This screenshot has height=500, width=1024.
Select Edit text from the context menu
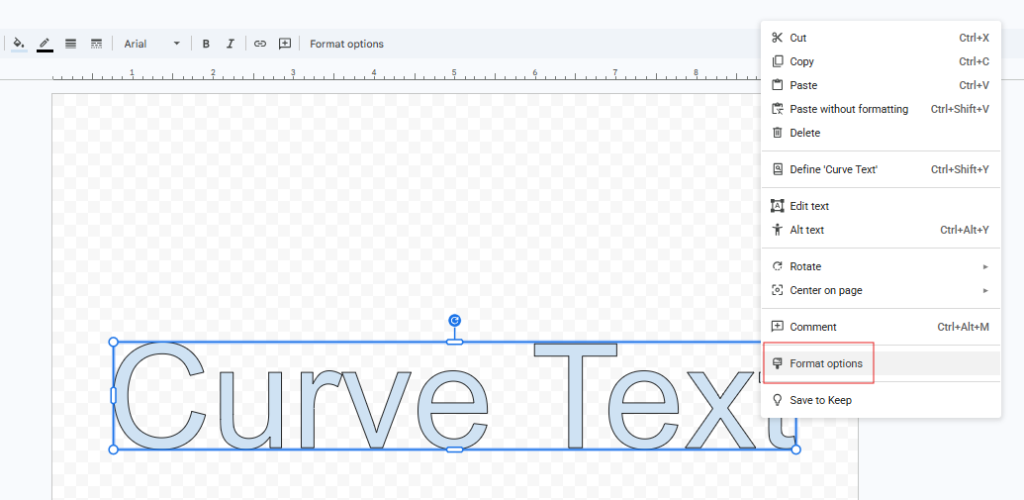tap(809, 206)
